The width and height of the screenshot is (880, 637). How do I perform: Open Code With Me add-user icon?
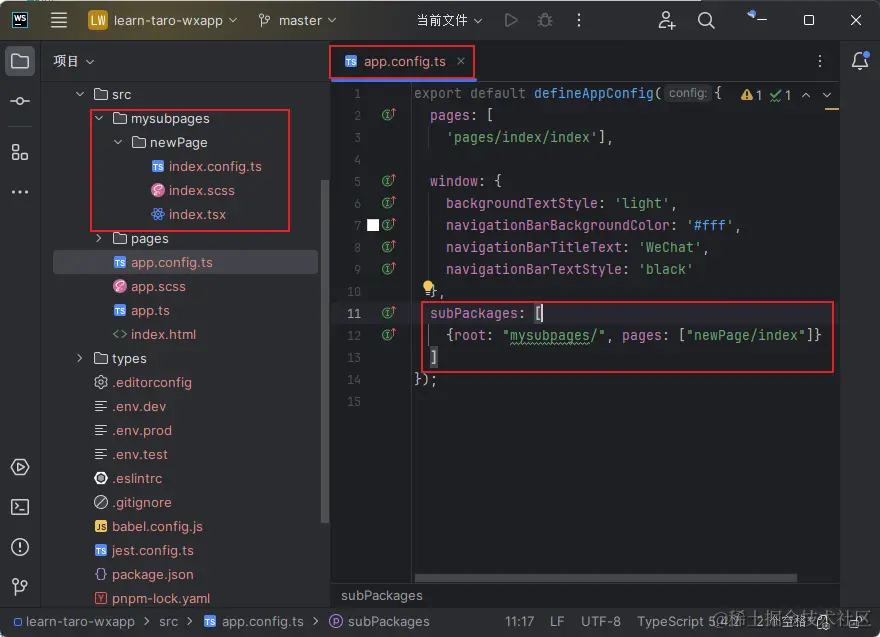(x=666, y=20)
